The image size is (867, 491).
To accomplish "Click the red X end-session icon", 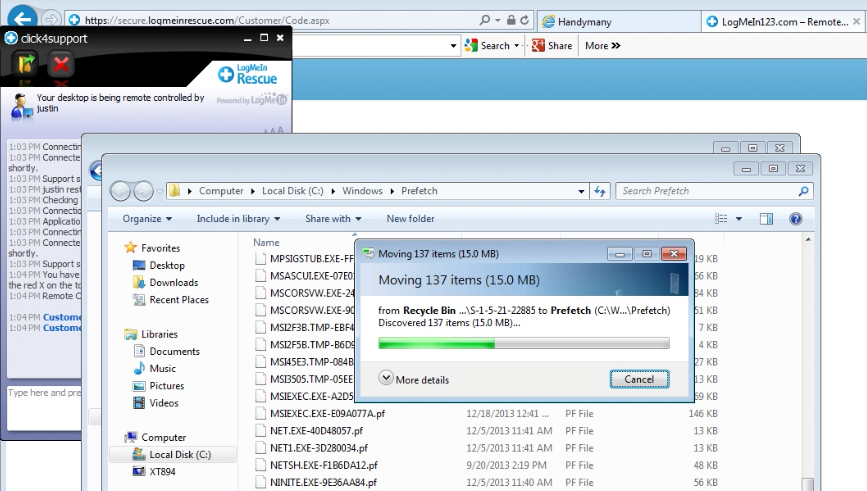I will pos(62,66).
